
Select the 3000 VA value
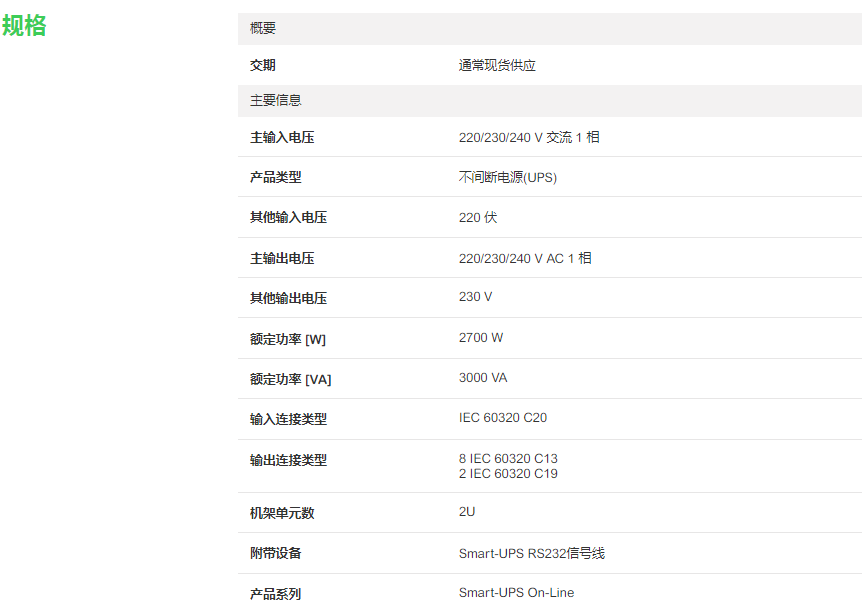[483, 378]
